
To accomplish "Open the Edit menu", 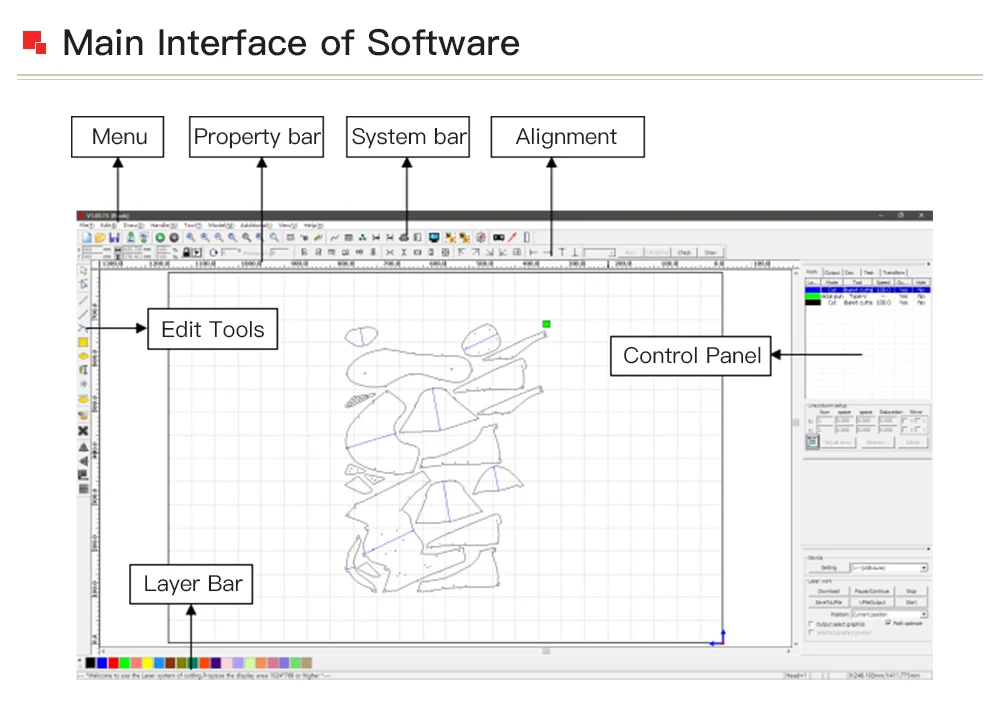I will click(x=108, y=226).
